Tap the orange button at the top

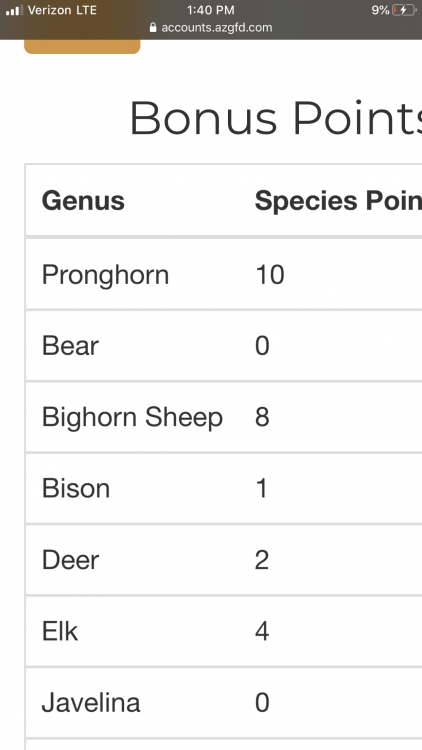(82, 46)
